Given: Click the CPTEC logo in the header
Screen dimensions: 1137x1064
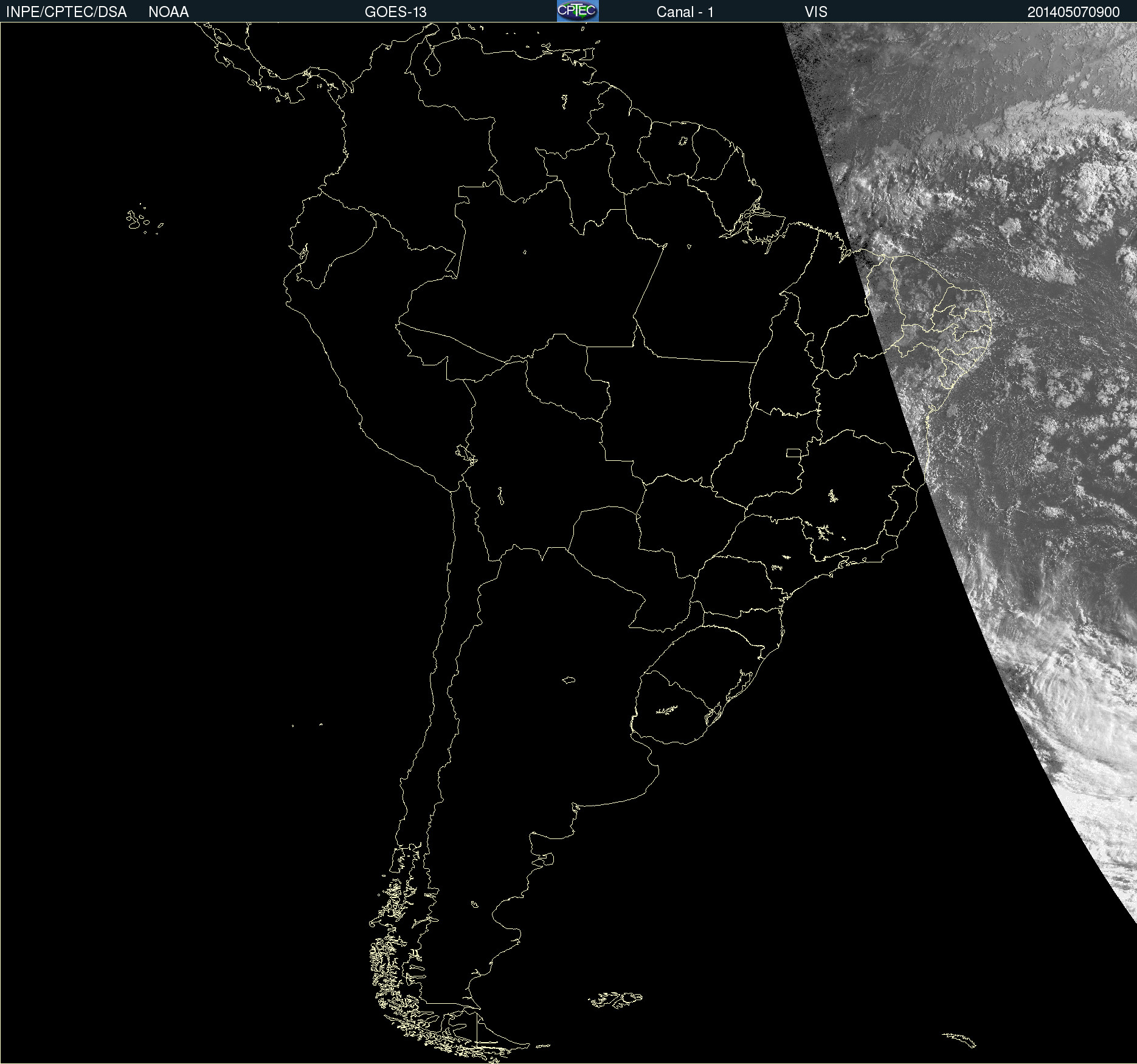Looking at the screenshot, I should [577, 11].
